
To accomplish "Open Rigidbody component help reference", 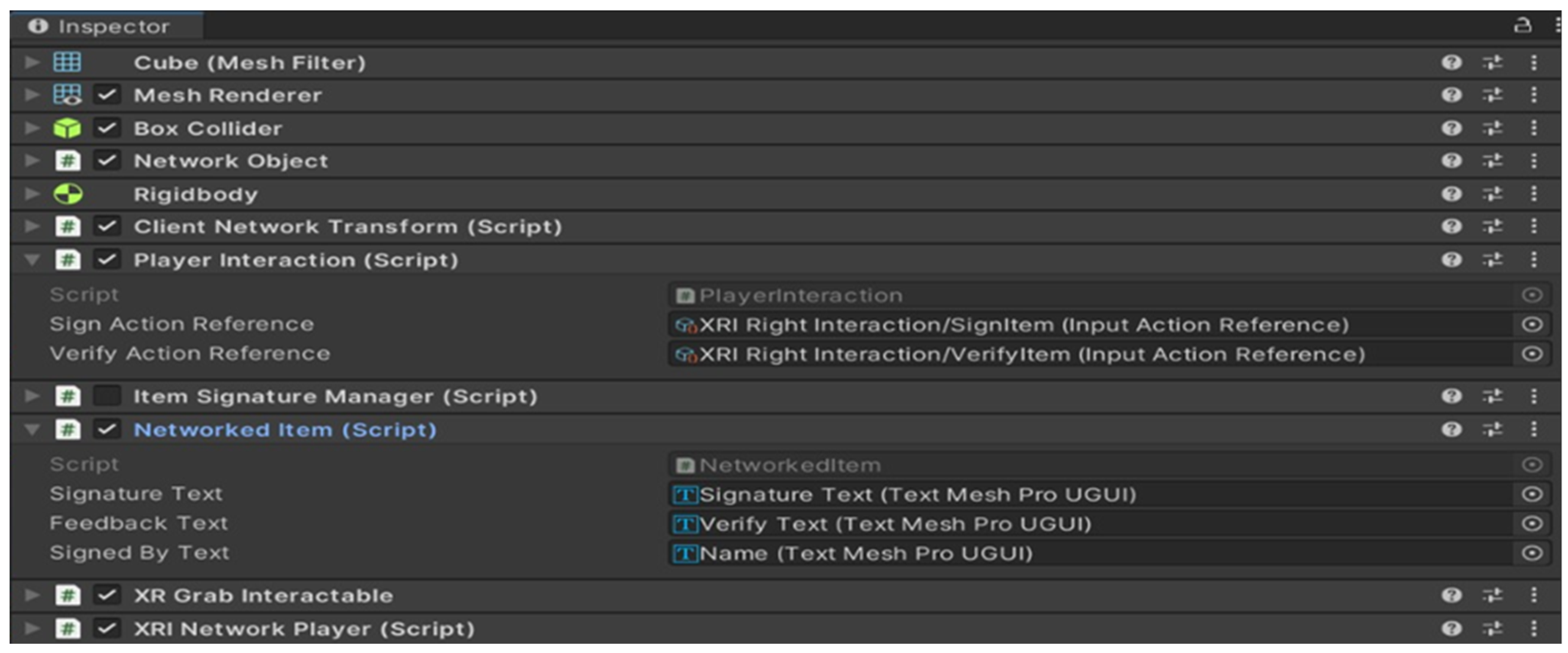I will [x=1452, y=194].
